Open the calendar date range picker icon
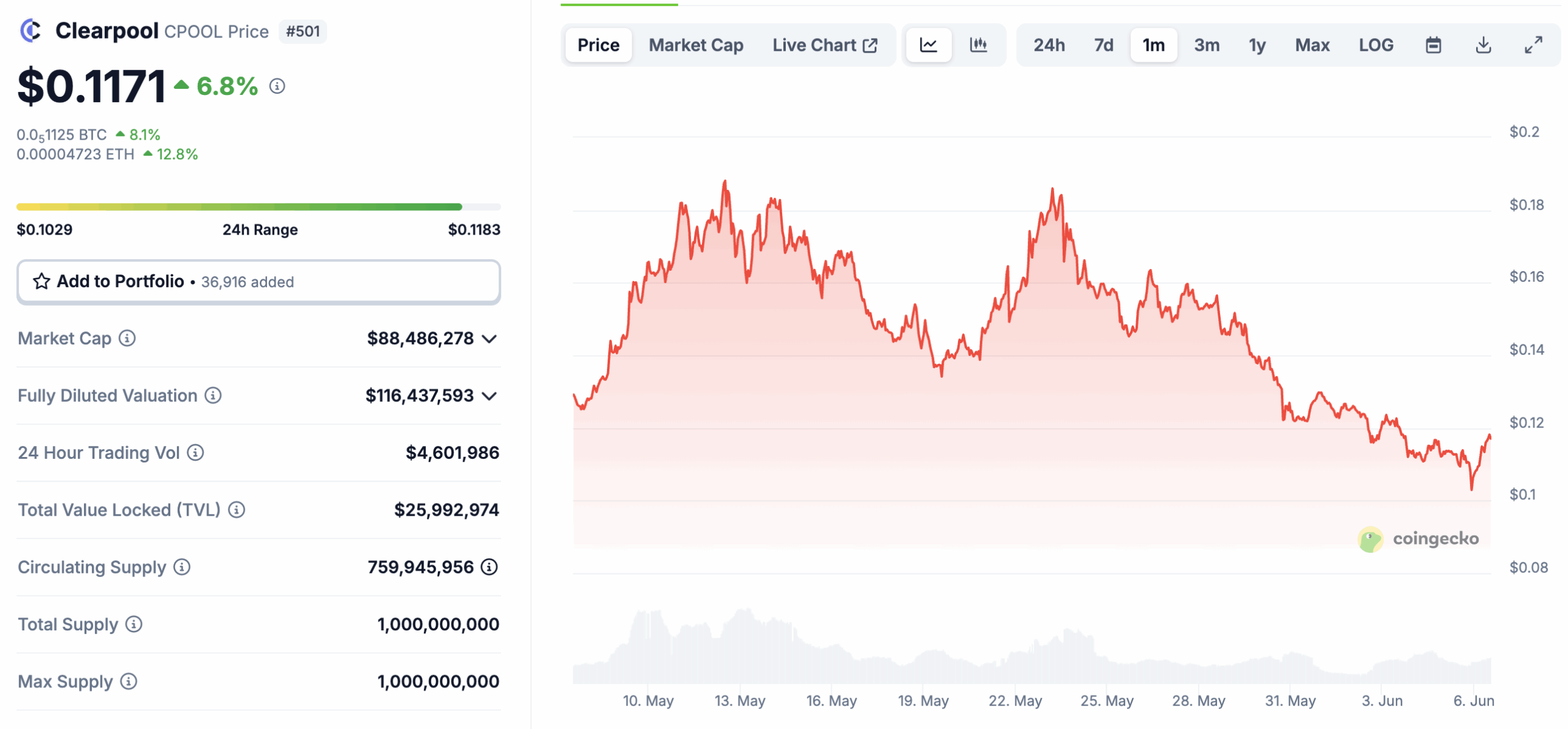The image size is (1568, 729). (x=1434, y=45)
